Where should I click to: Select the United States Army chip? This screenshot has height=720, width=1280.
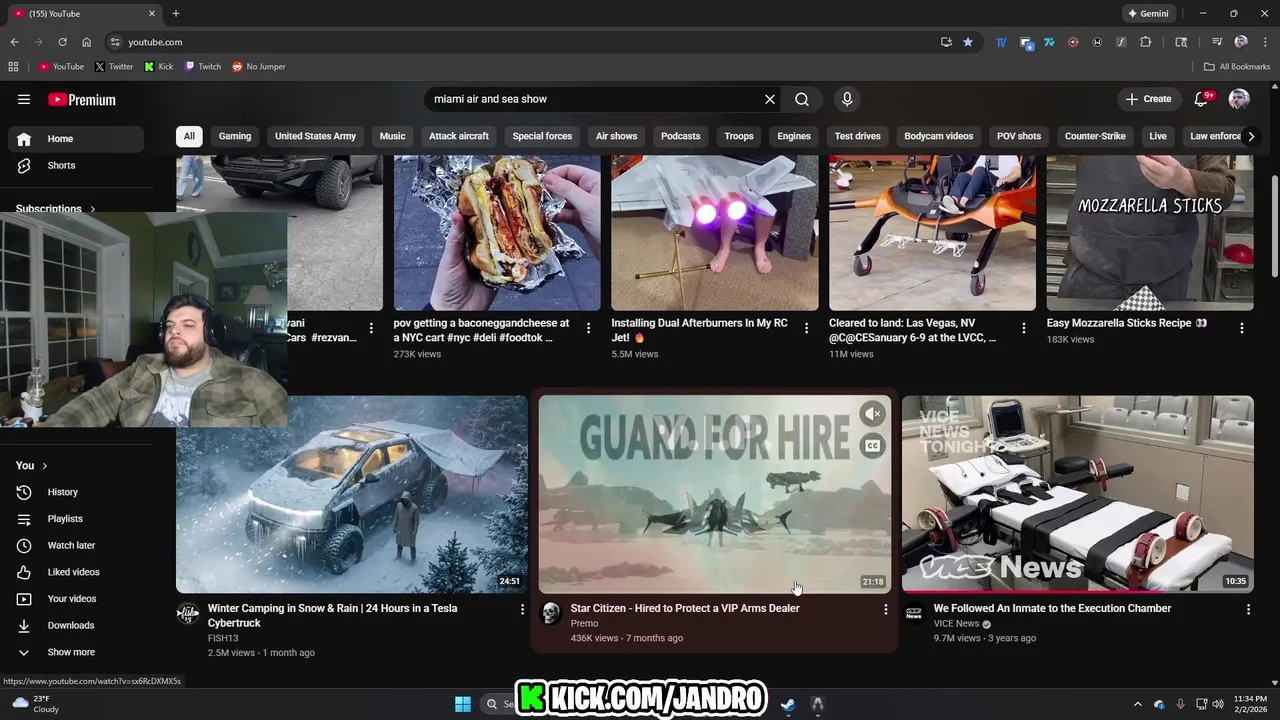click(x=315, y=136)
